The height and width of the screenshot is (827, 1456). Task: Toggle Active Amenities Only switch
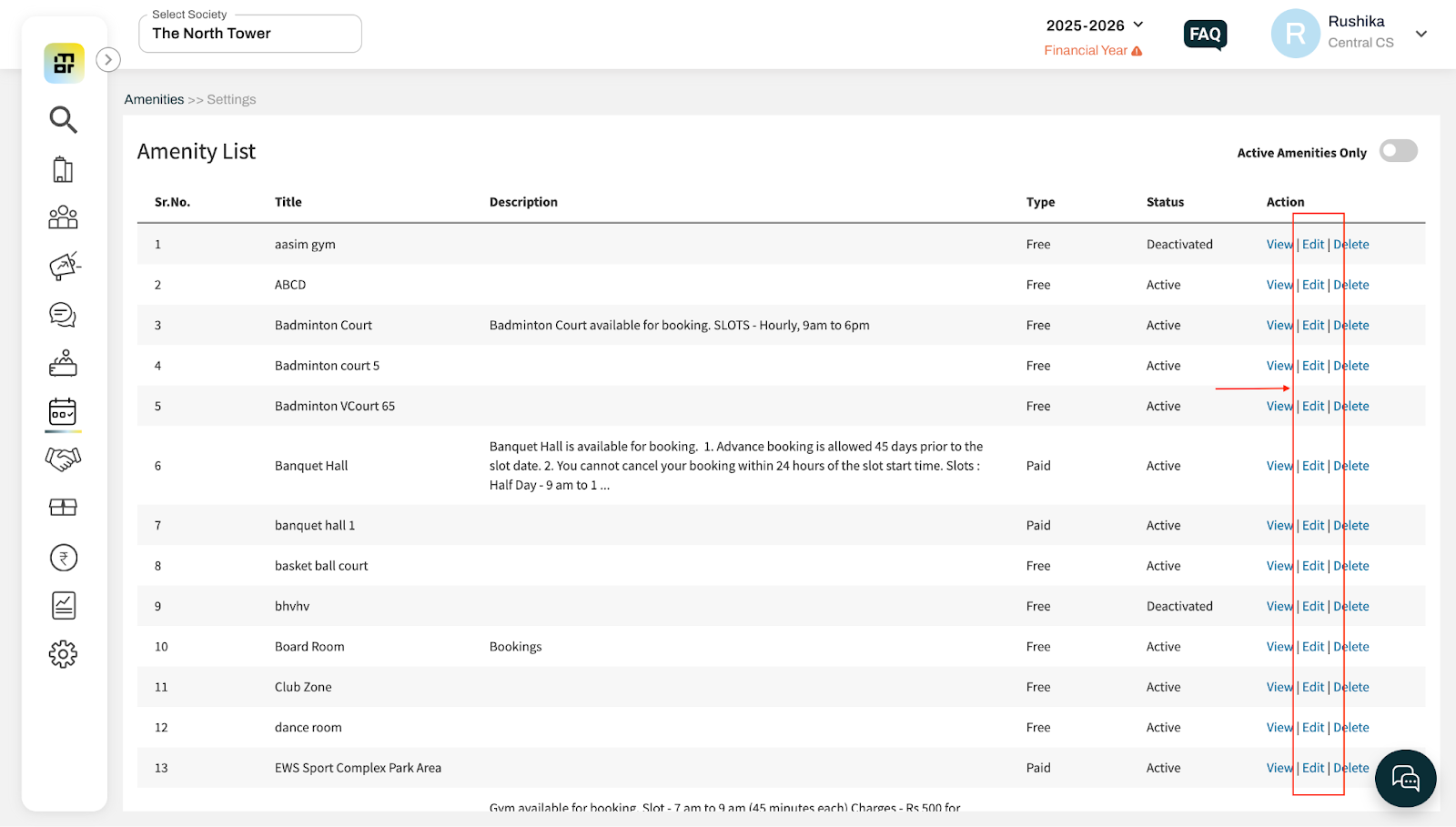(x=1399, y=151)
